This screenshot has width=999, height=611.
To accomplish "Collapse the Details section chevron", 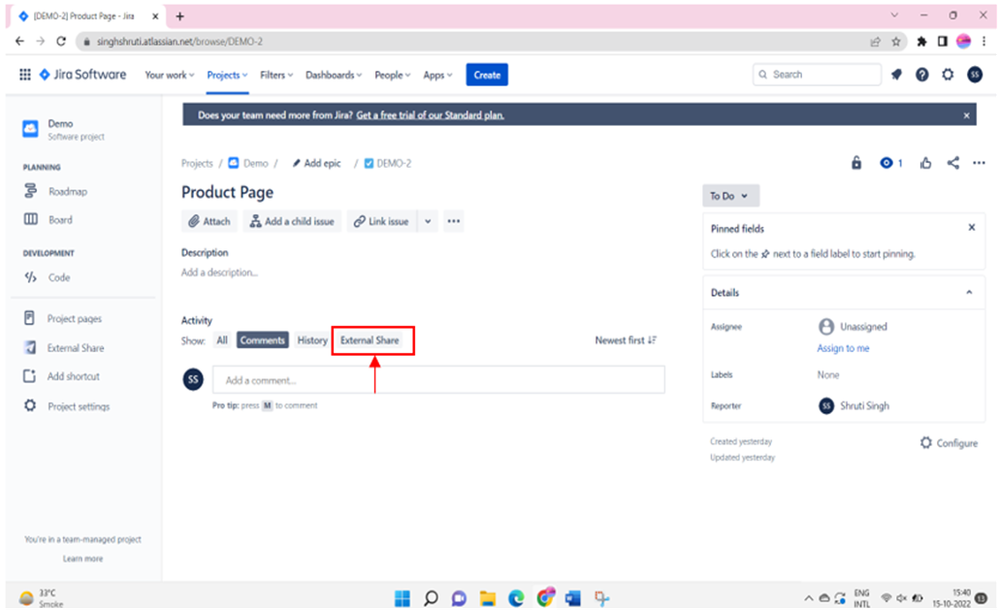I will pyautogui.click(x=969, y=292).
